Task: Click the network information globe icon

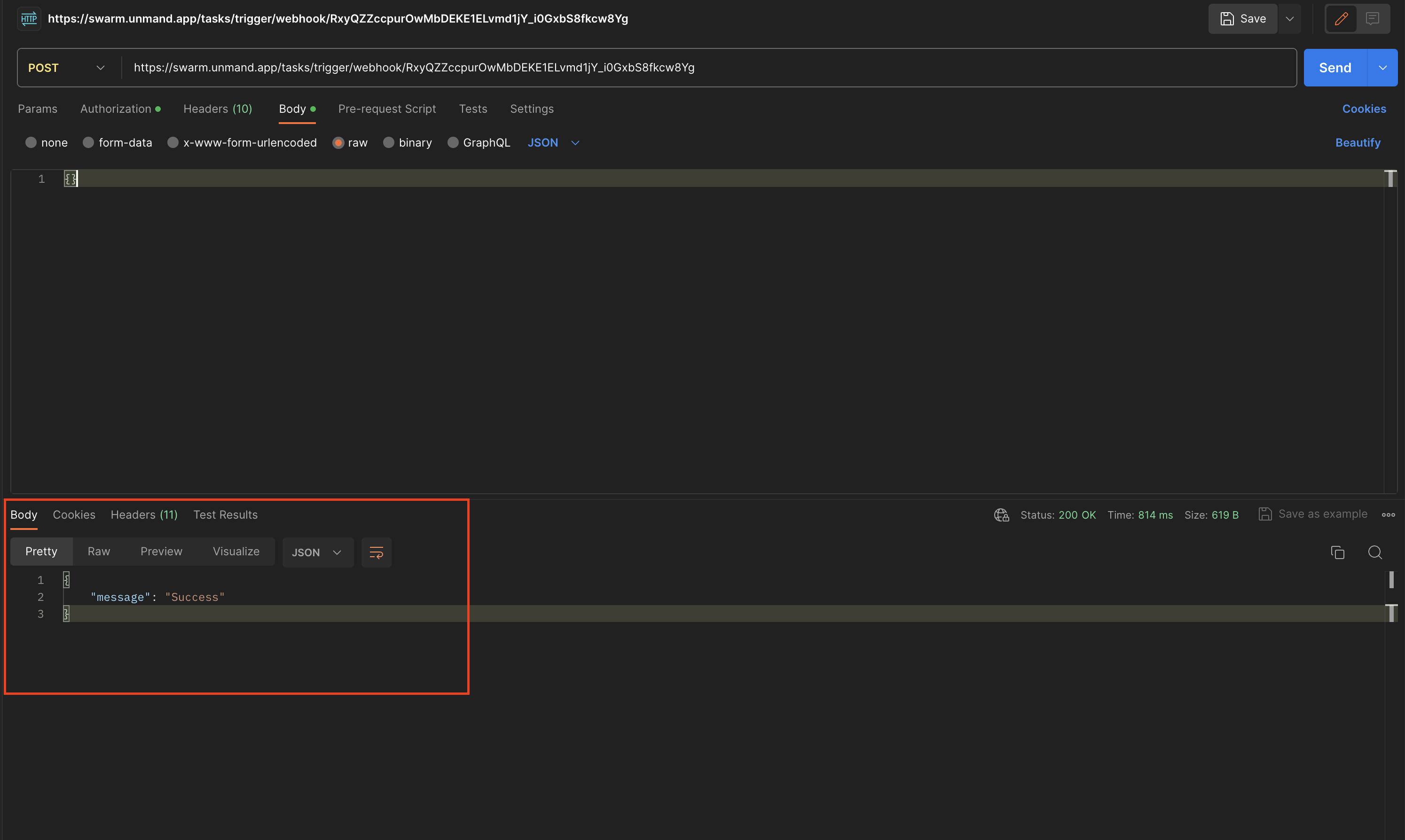Action: pos(1001,514)
